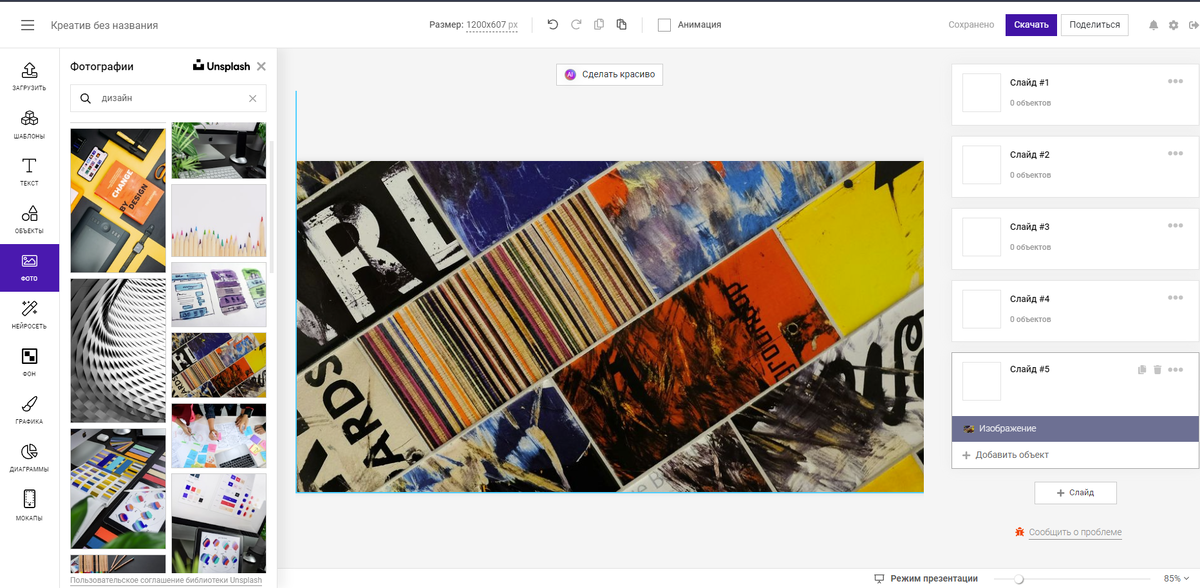Open options menu for Слайд #4

pos(1175,298)
